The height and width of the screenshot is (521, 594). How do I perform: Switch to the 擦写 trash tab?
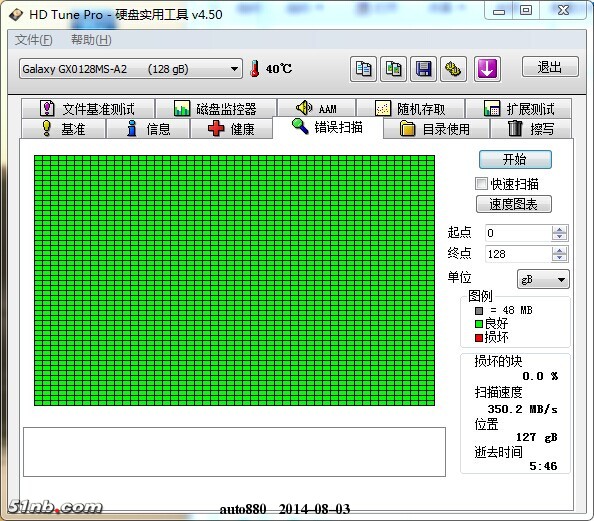(x=531, y=129)
